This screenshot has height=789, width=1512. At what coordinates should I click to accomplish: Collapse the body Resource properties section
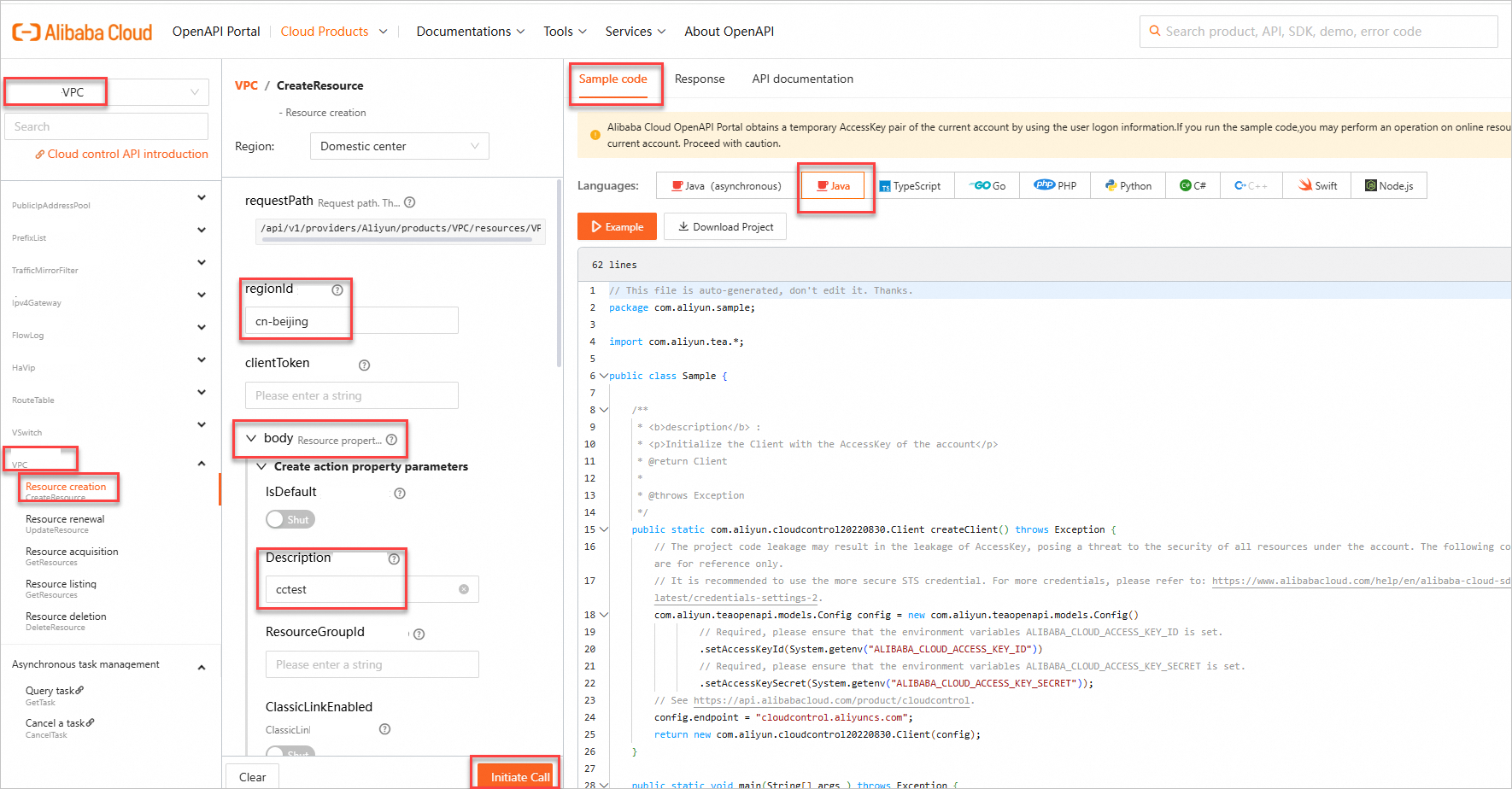(x=251, y=438)
